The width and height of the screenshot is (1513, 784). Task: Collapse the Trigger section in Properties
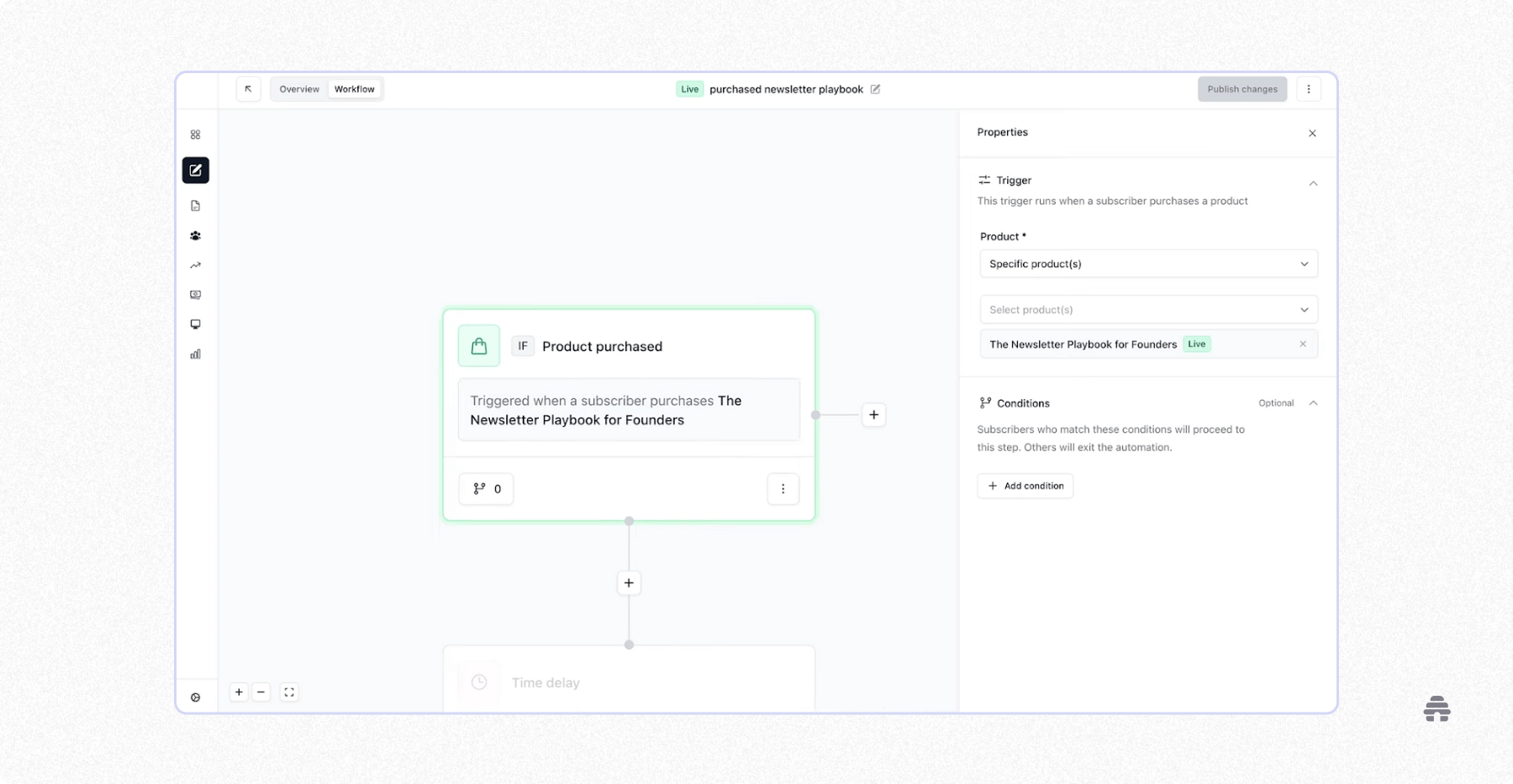click(1313, 183)
